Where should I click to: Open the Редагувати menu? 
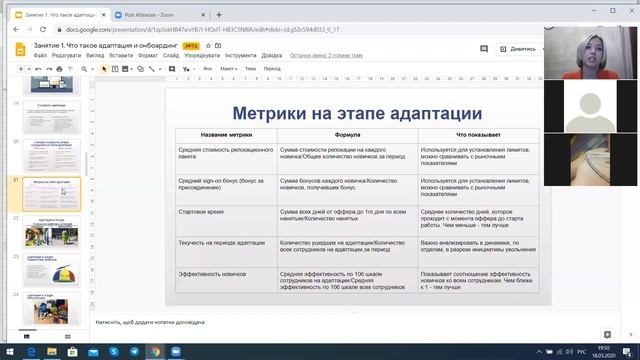click(x=66, y=56)
